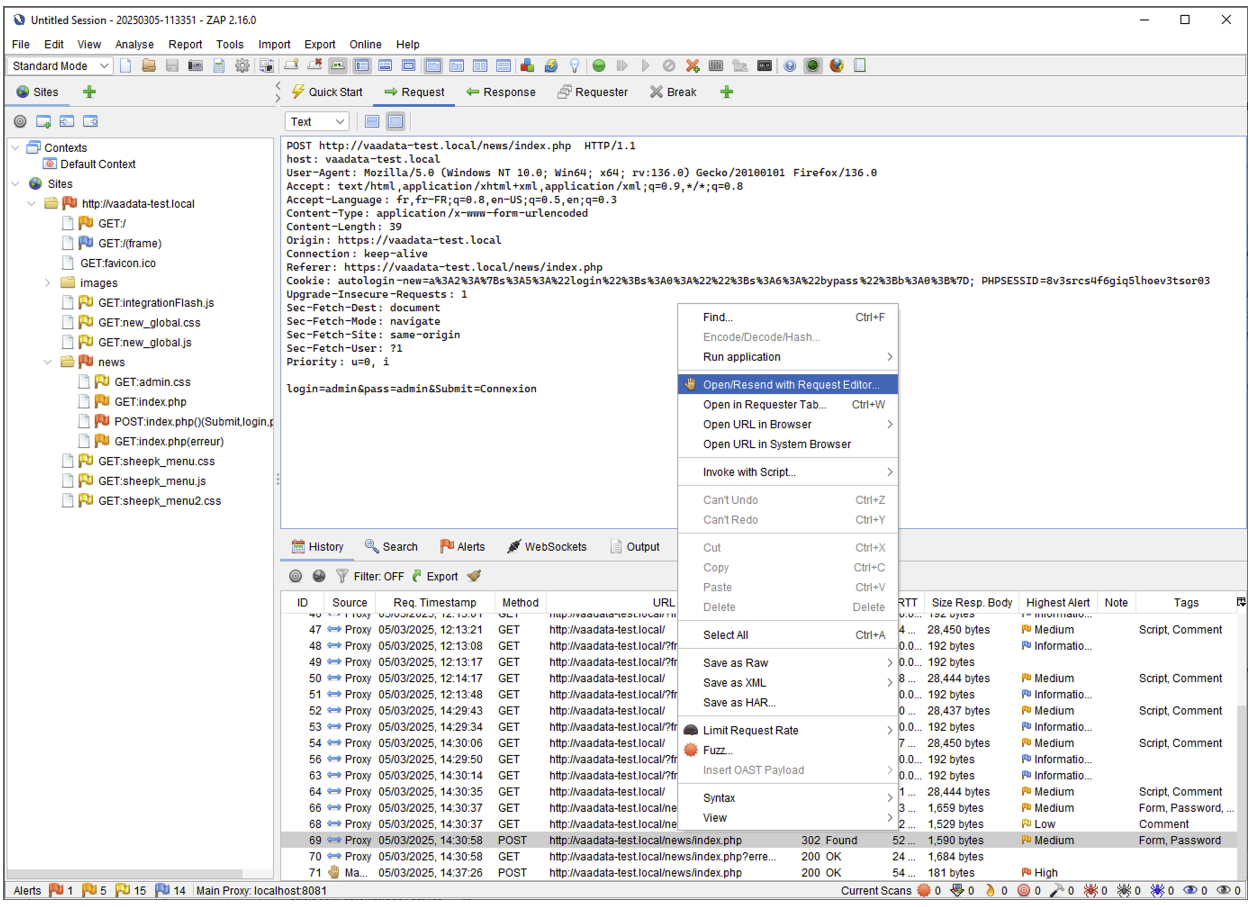This screenshot has height=907, width=1255.
Task: Click the Fuzz keyboard icon in the toolbar
Action: click(x=716, y=66)
